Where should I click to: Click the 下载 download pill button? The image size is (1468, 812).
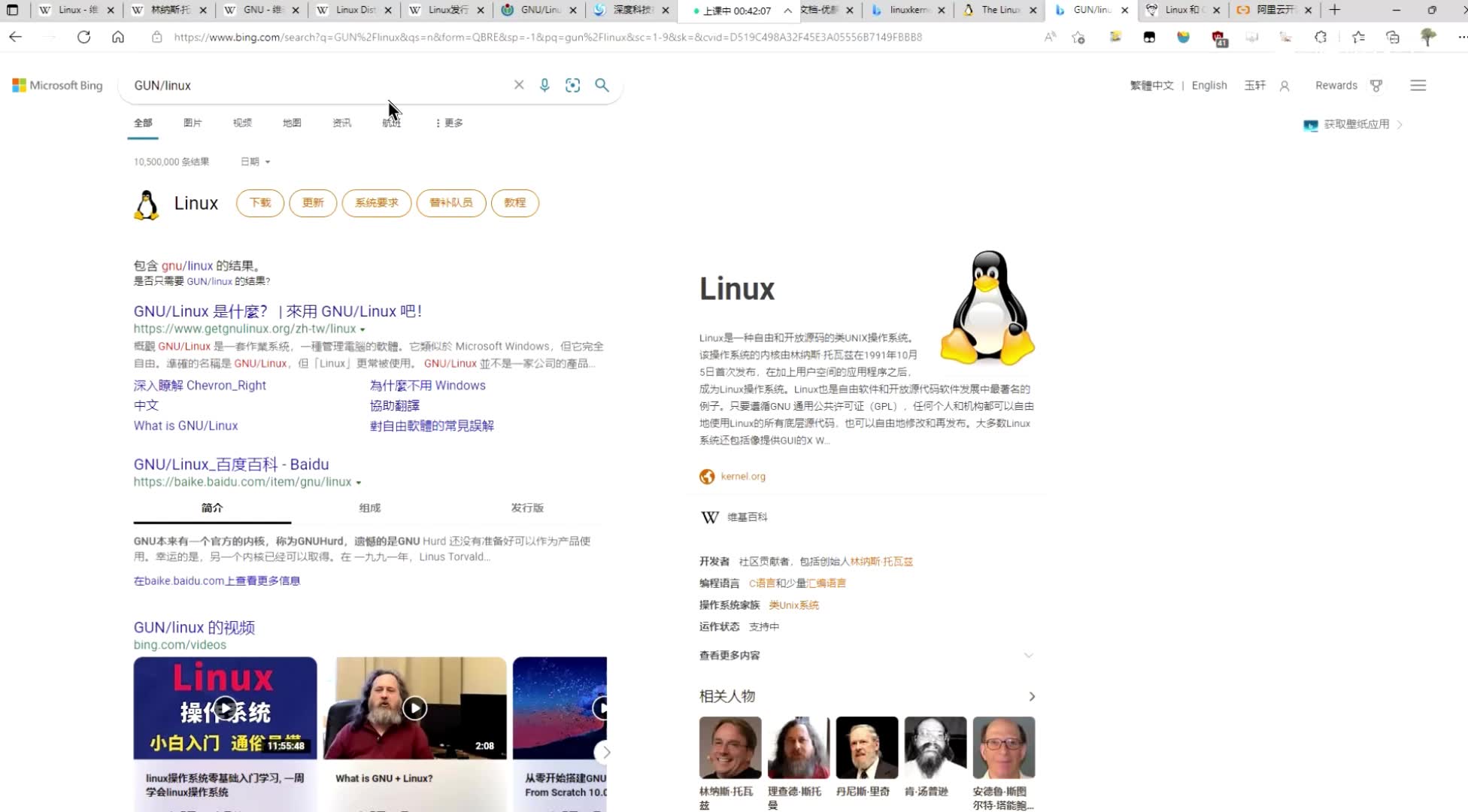[260, 203]
